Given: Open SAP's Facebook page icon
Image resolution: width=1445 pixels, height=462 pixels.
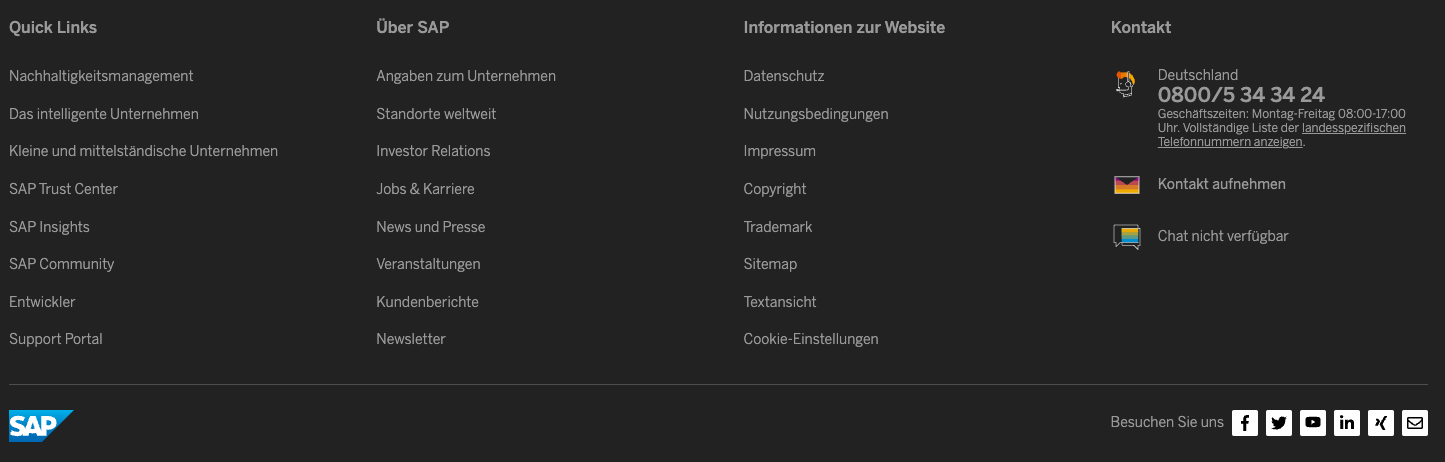Looking at the screenshot, I should (1244, 423).
